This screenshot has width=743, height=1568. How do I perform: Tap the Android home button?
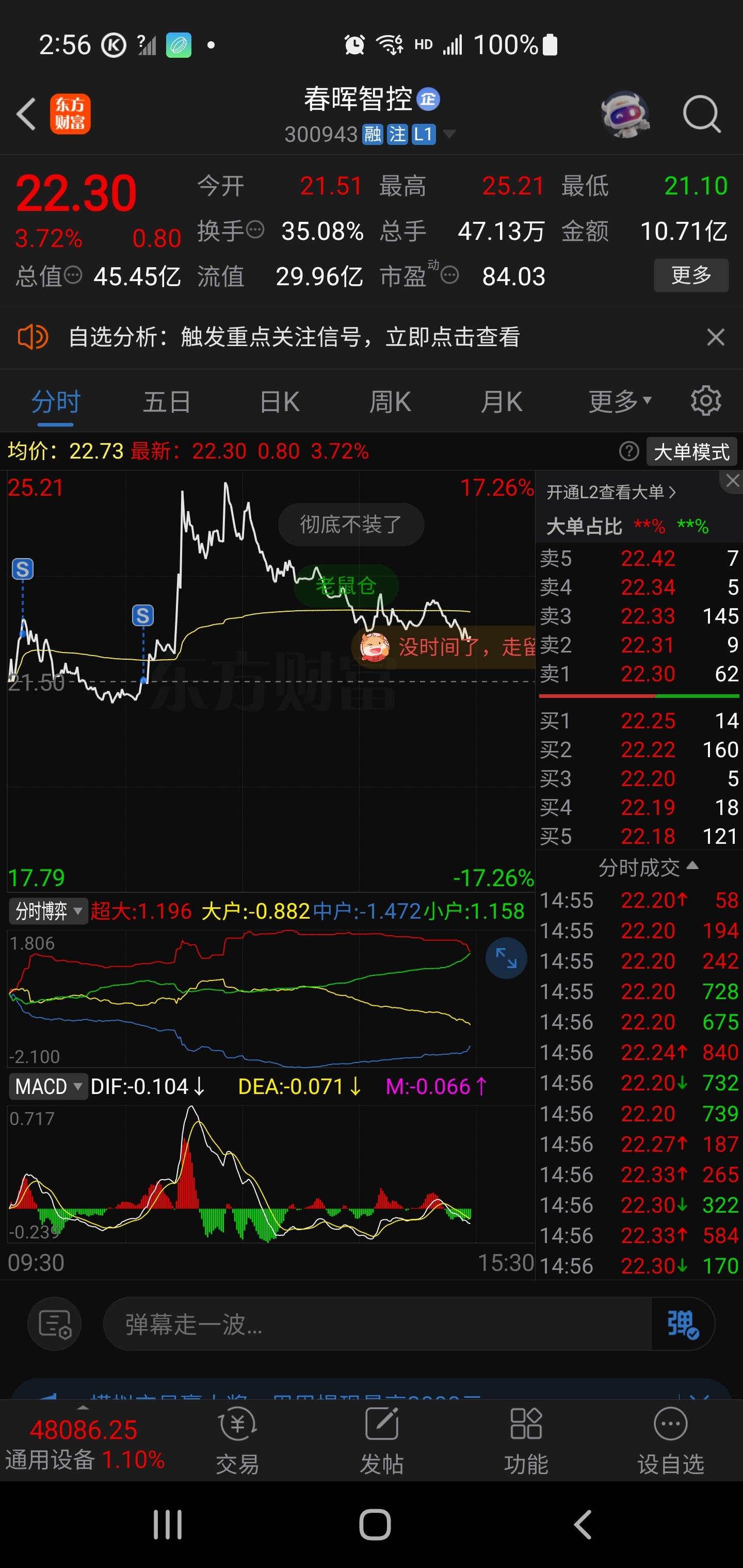point(375,1524)
